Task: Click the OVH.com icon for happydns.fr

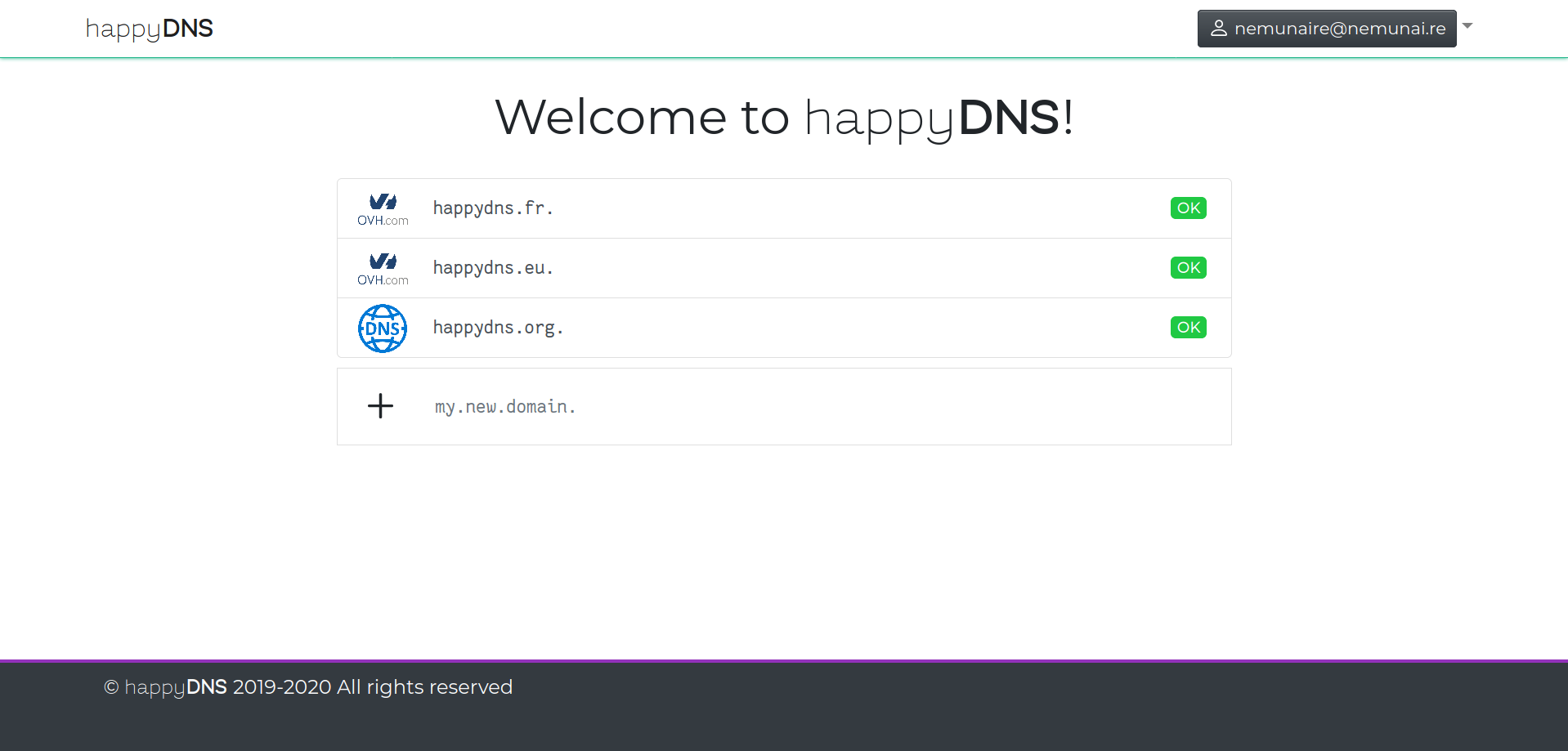Action: coord(383,209)
